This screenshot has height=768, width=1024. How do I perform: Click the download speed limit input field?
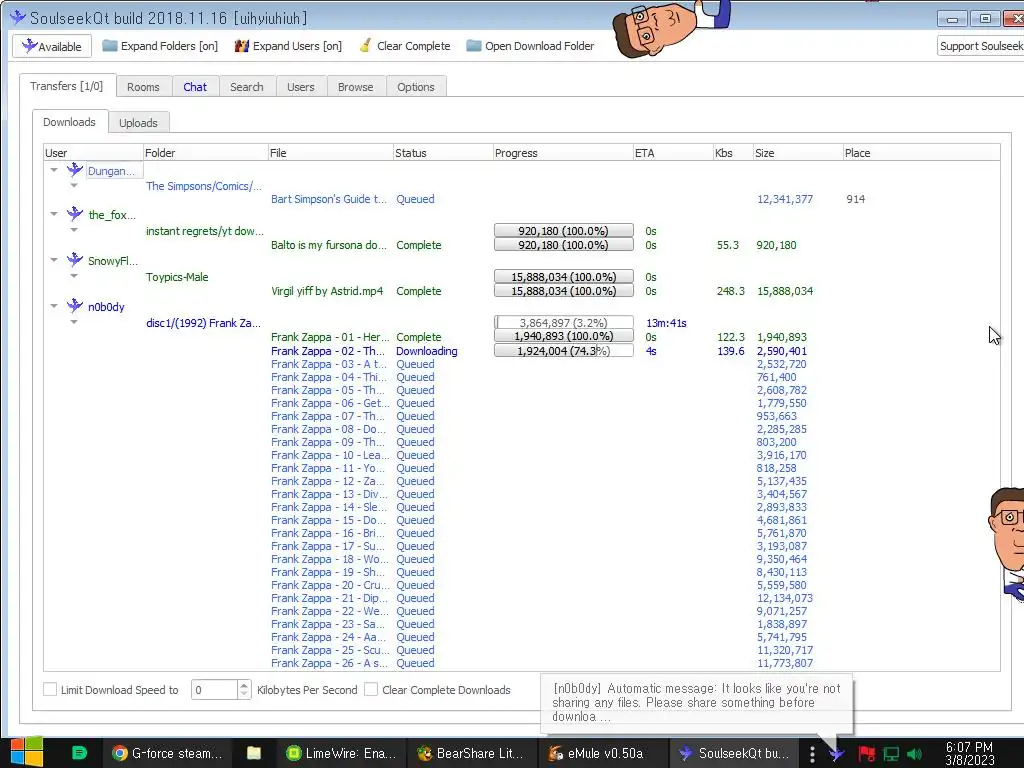tap(214, 690)
